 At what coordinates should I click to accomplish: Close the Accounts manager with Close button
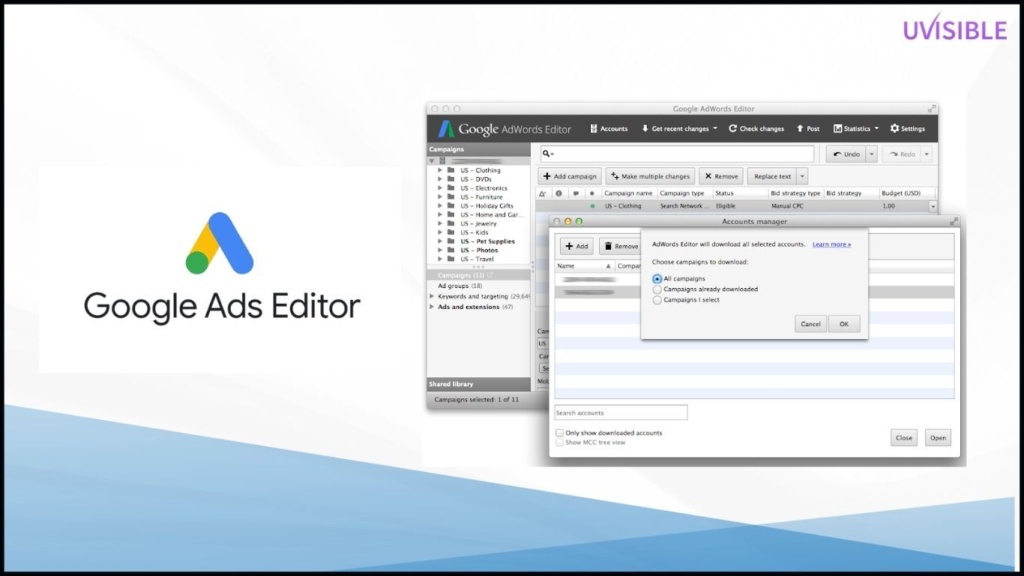[904, 438]
